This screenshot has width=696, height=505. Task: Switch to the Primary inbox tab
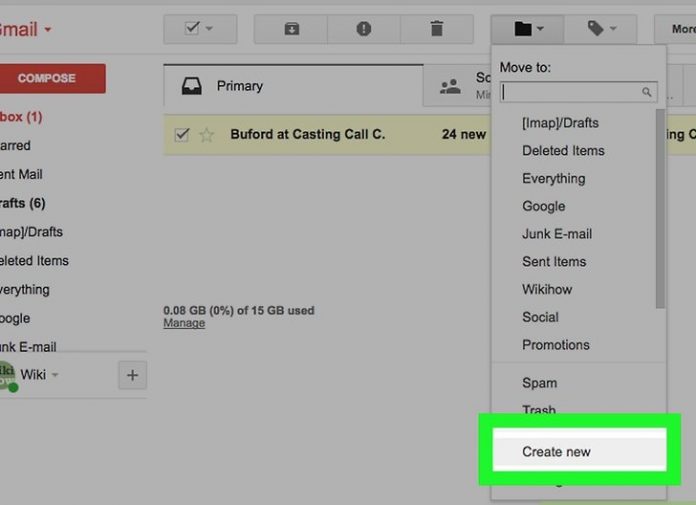point(240,86)
